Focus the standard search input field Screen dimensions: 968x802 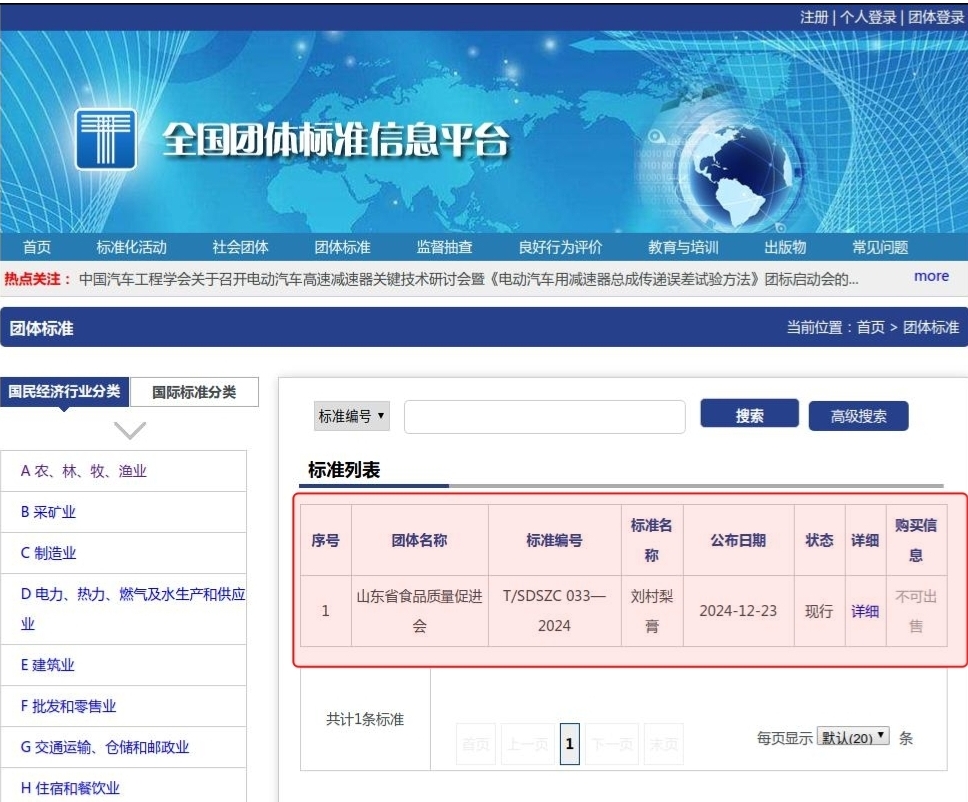[544, 417]
